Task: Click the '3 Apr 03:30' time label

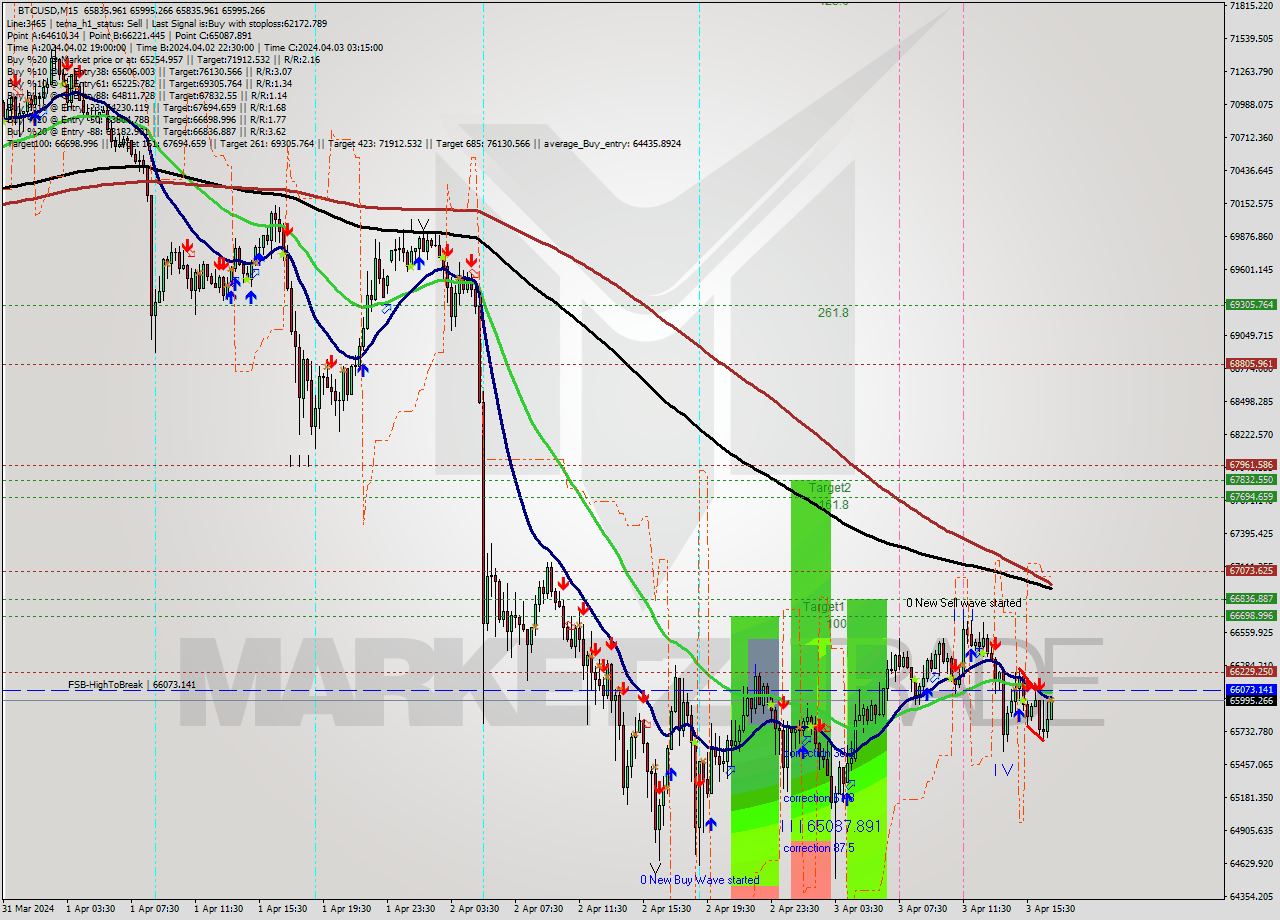Action: pos(859,909)
